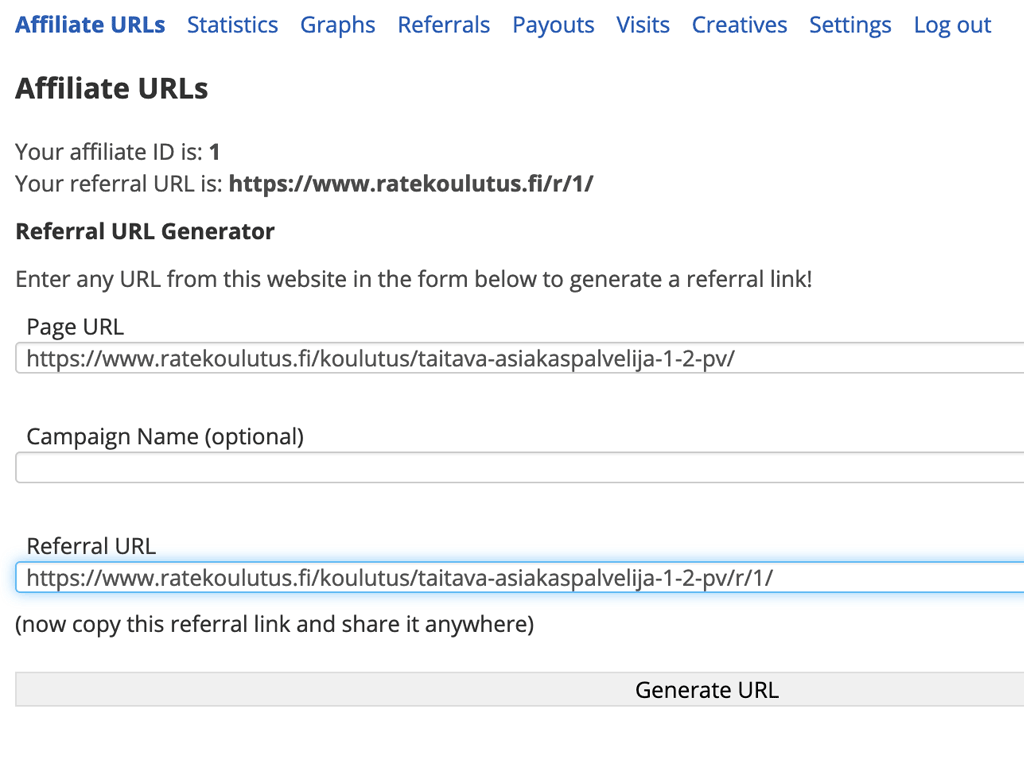The height and width of the screenshot is (768, 1024).
Task: Click the 'now copy this referral link' note
Action: (275, 624)
